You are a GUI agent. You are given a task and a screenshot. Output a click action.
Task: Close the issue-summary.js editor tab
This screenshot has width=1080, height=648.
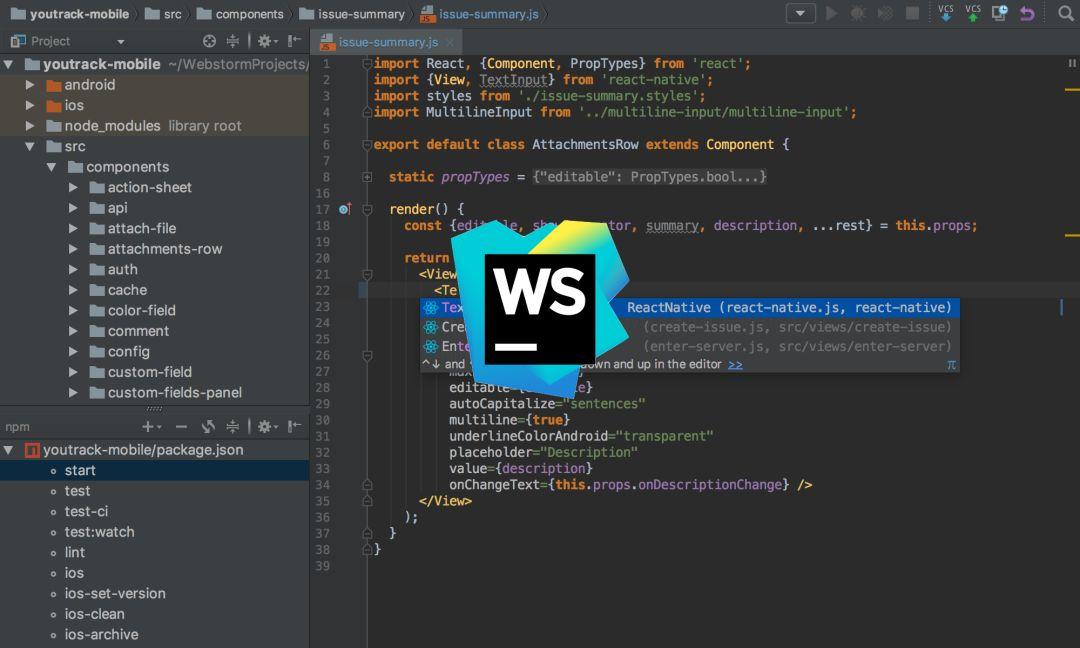point(450,42)
